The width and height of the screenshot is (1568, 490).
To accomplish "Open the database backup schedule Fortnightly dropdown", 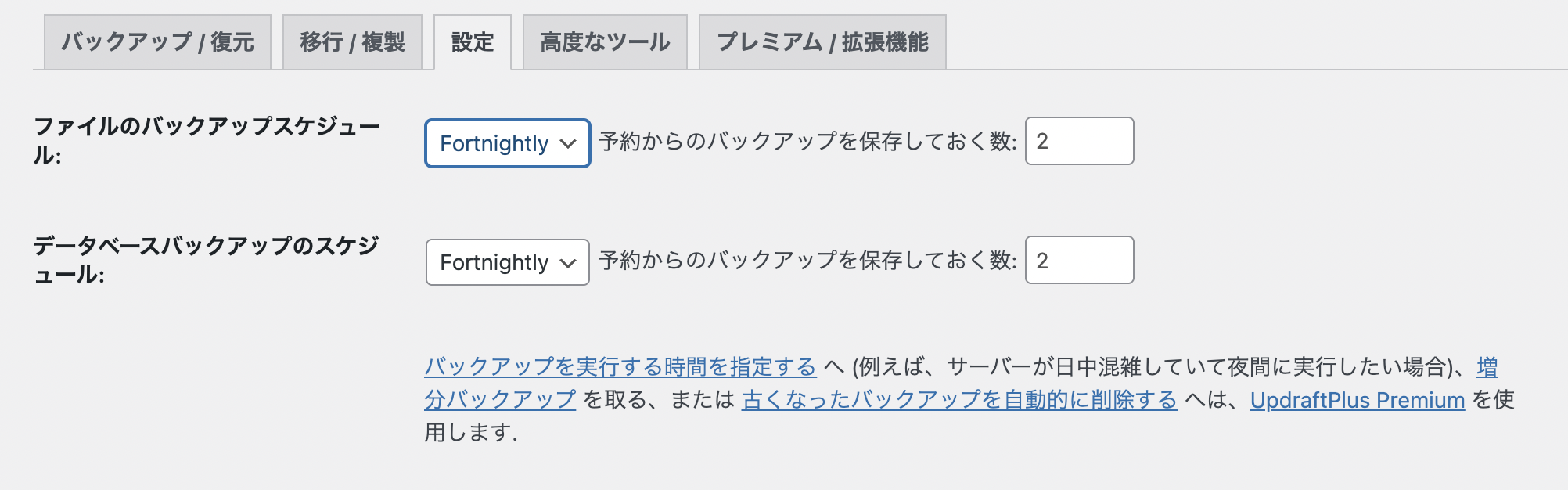I will tap(494, 262).
